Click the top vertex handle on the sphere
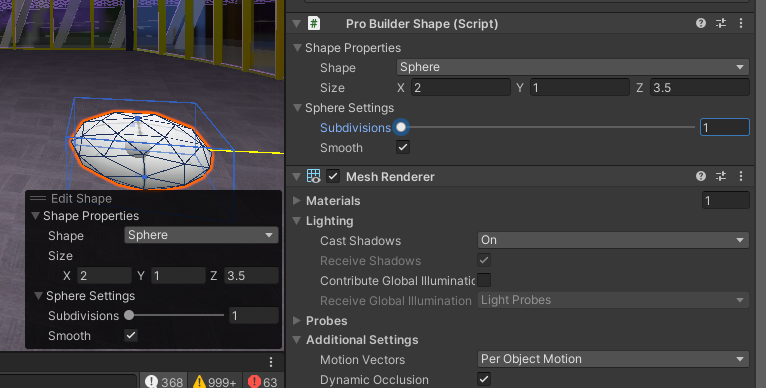Screen dimensions: 766x388 [x=138, y=118]
